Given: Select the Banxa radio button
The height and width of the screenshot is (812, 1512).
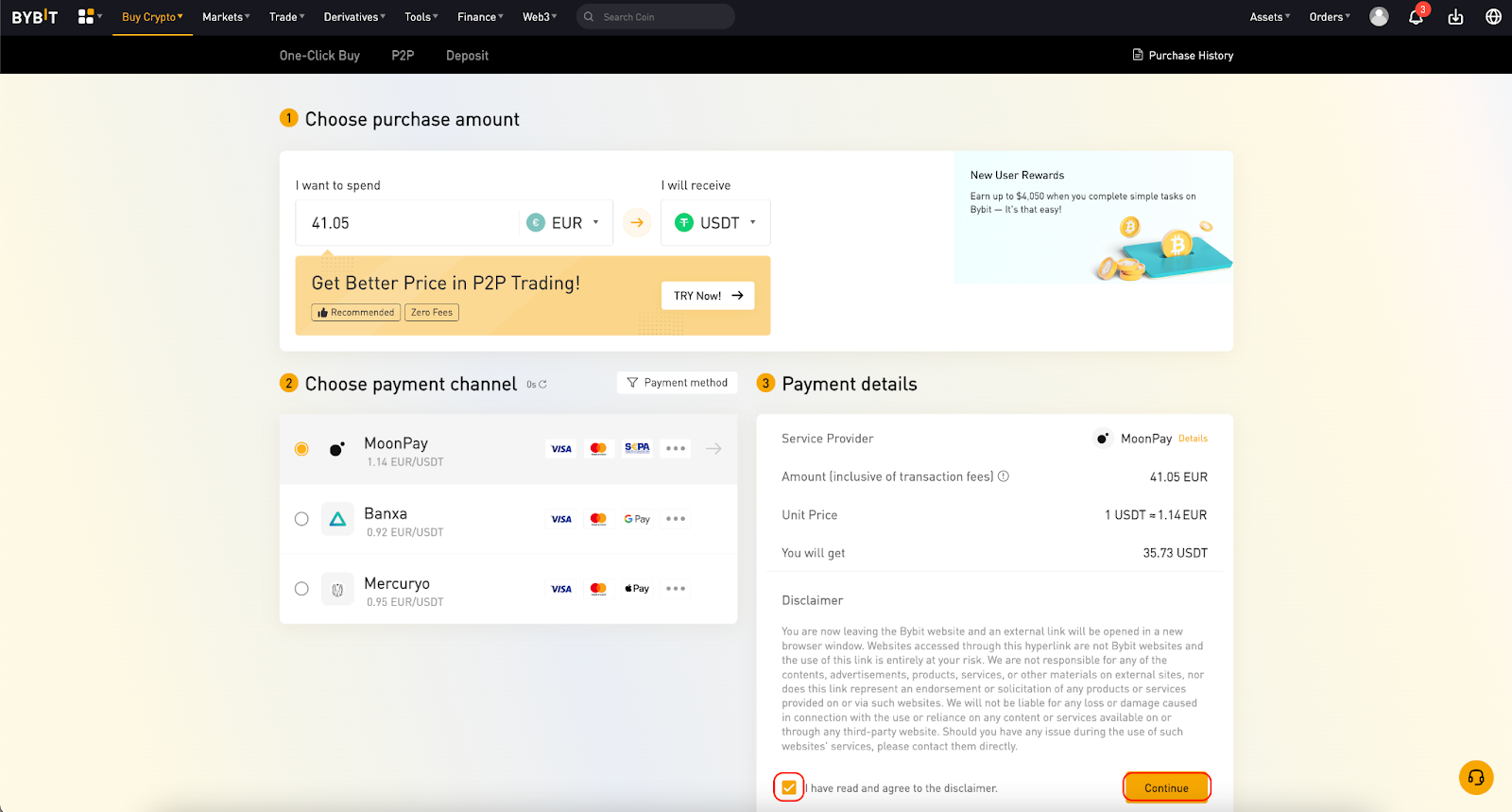Looking at the screenshot, I should point(301,519).
